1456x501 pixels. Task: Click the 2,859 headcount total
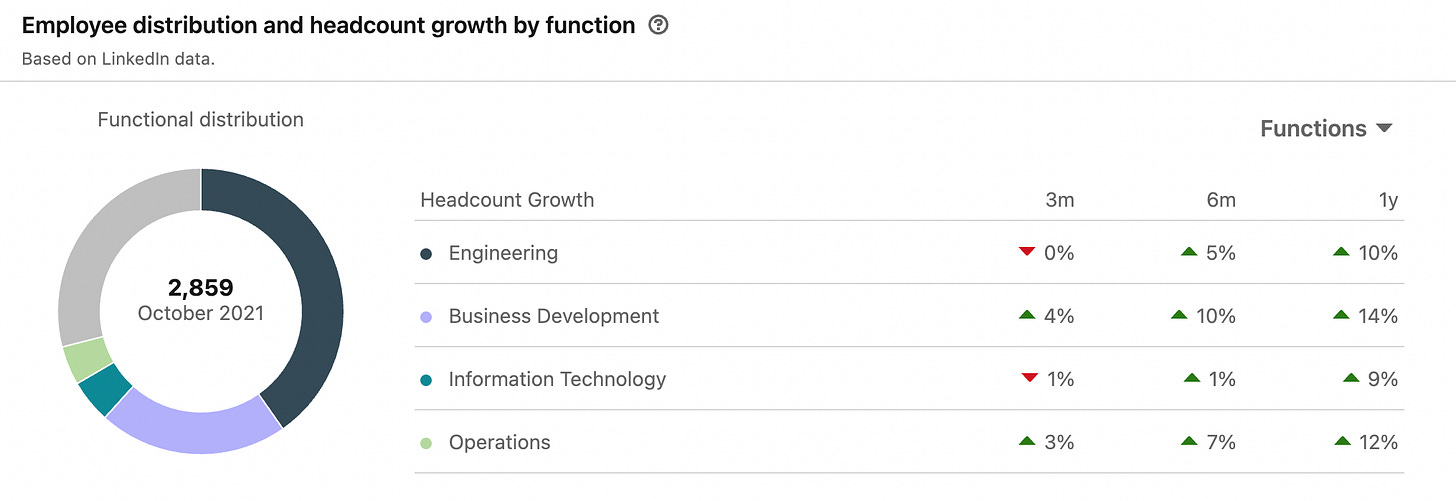click(x=200, y=288)
